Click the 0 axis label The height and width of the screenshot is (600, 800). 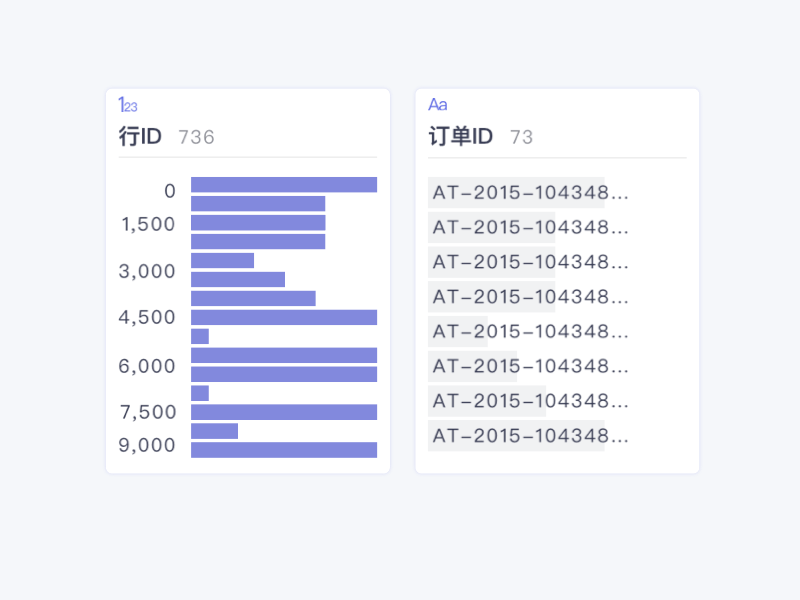pos(170,191)
